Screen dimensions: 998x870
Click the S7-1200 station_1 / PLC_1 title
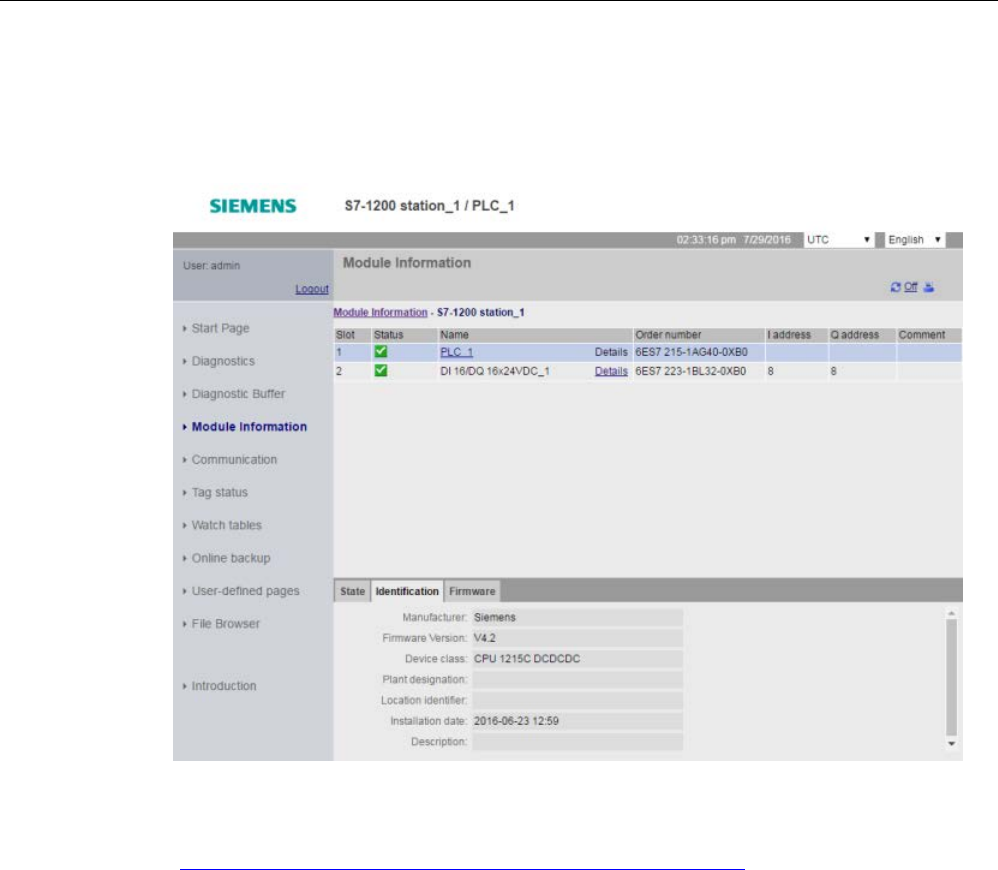point(429,206)
